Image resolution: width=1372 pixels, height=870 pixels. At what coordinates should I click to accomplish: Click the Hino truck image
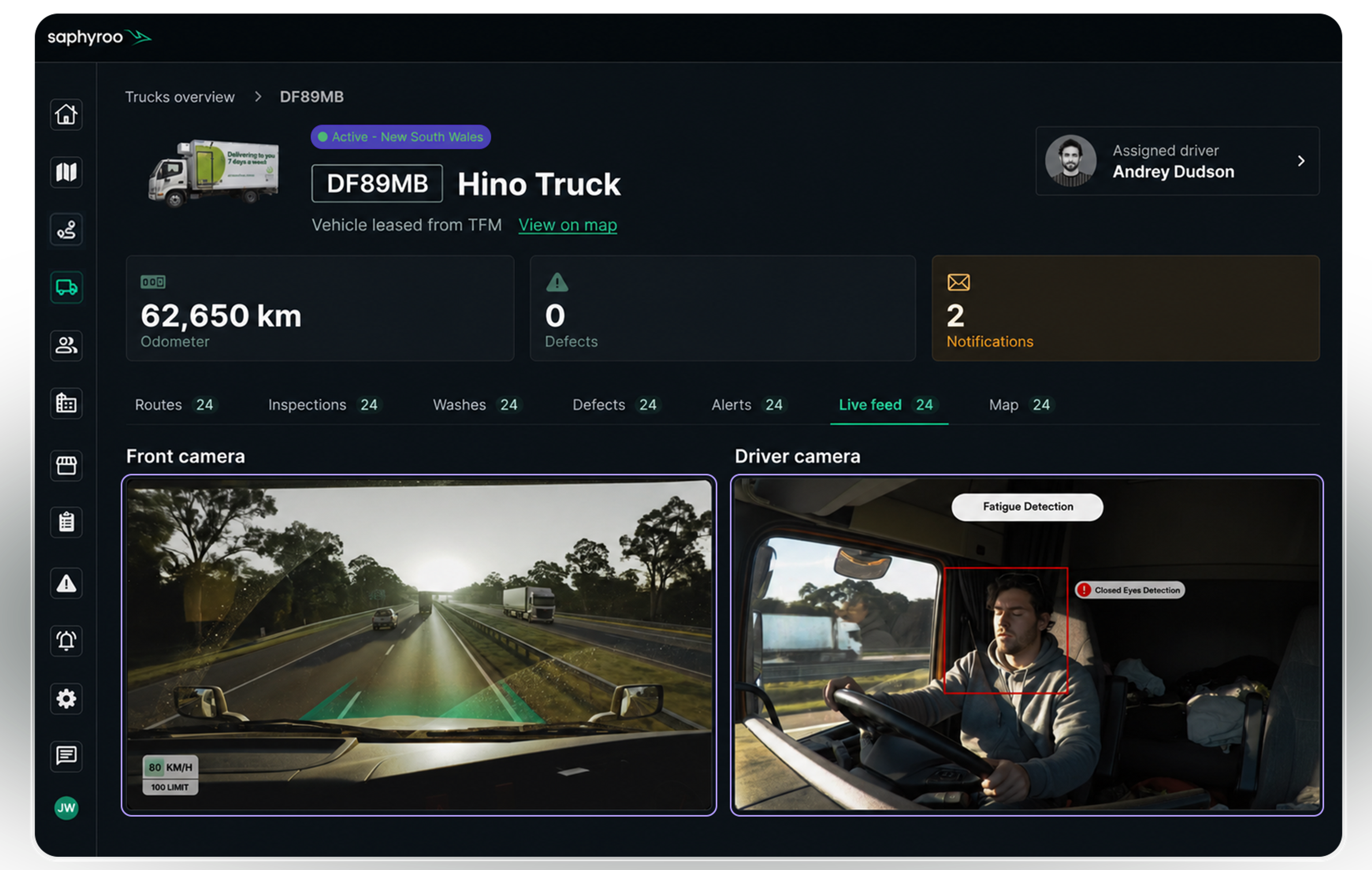tap(214, 173)
